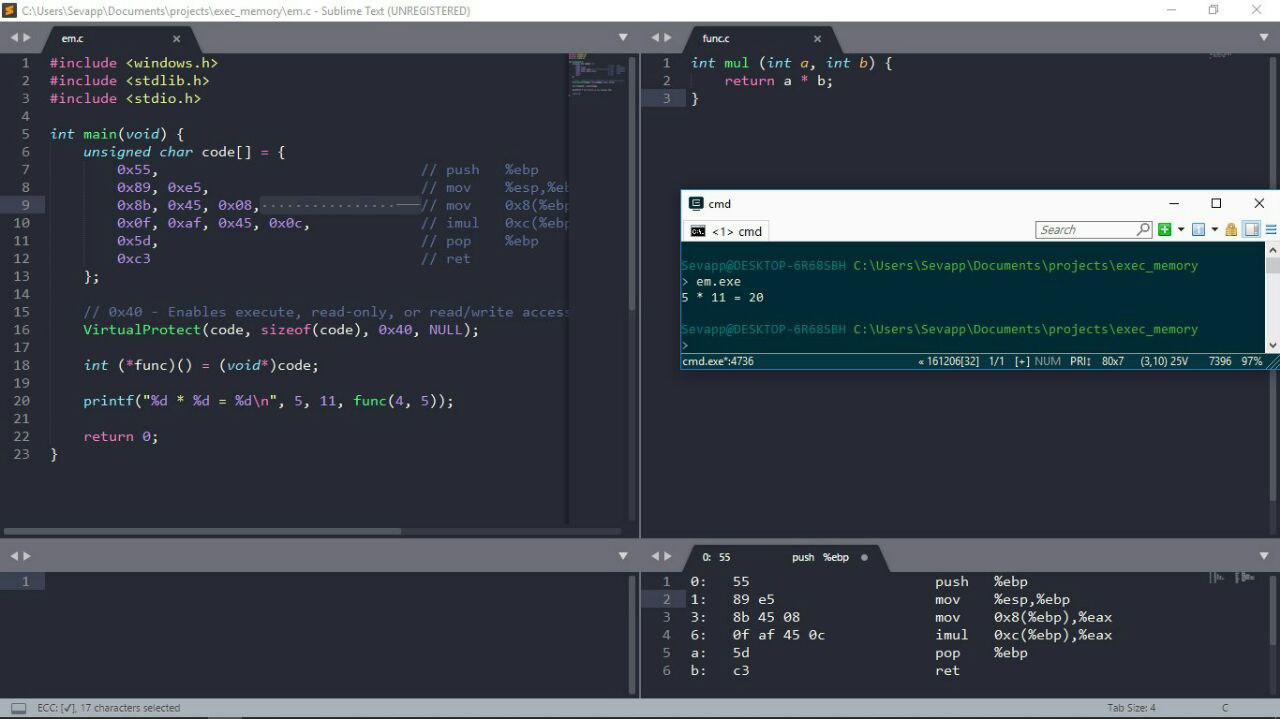Viewport: 1280px width, 719px height.
Task: Open tab list dropdown for em.c pane
Action: pyautogui.click(x=623, y=37)
